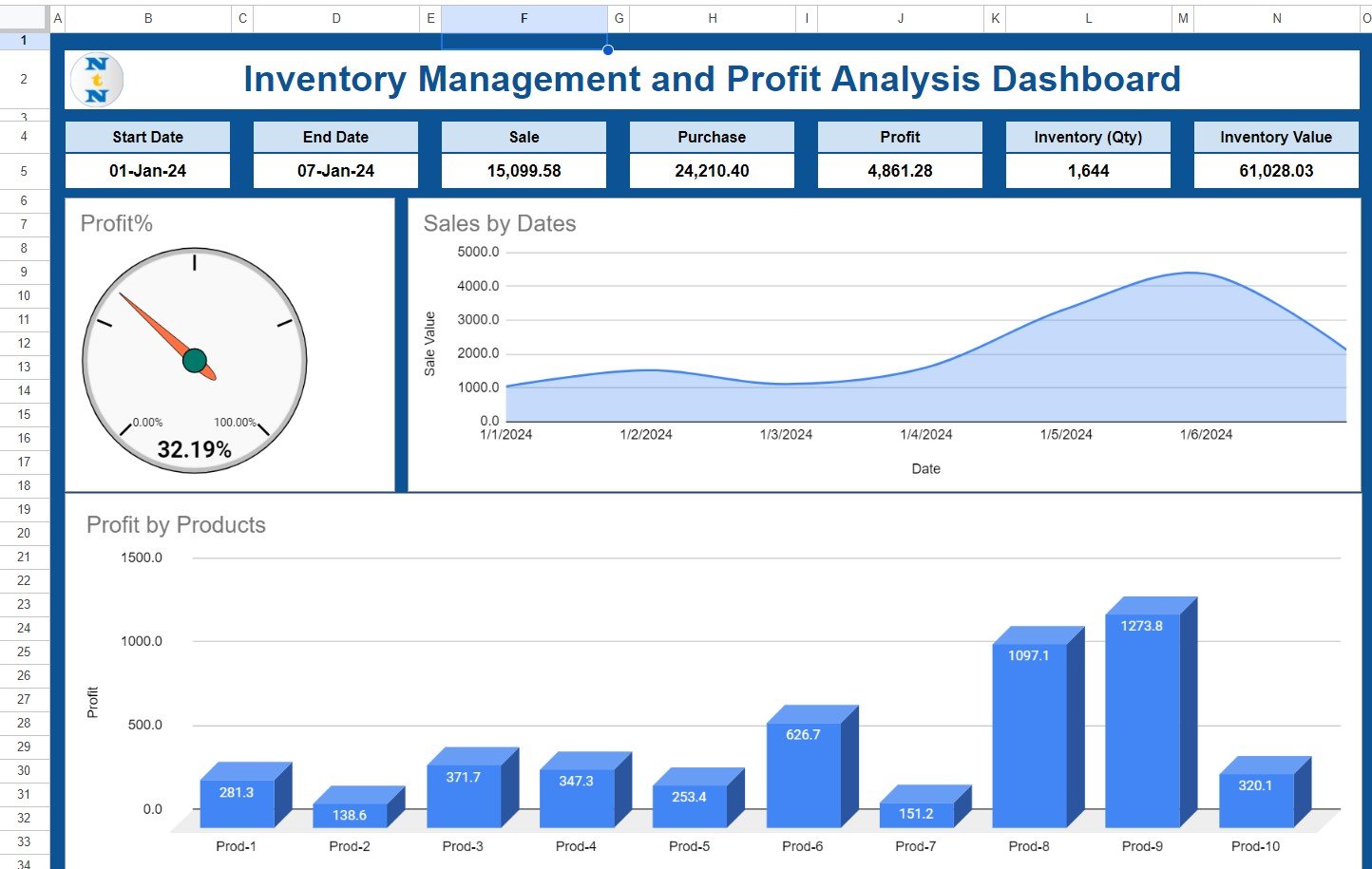Click the Inventory Value header cell
The width and height of the screenshot is (1372, 869).
1276,137
